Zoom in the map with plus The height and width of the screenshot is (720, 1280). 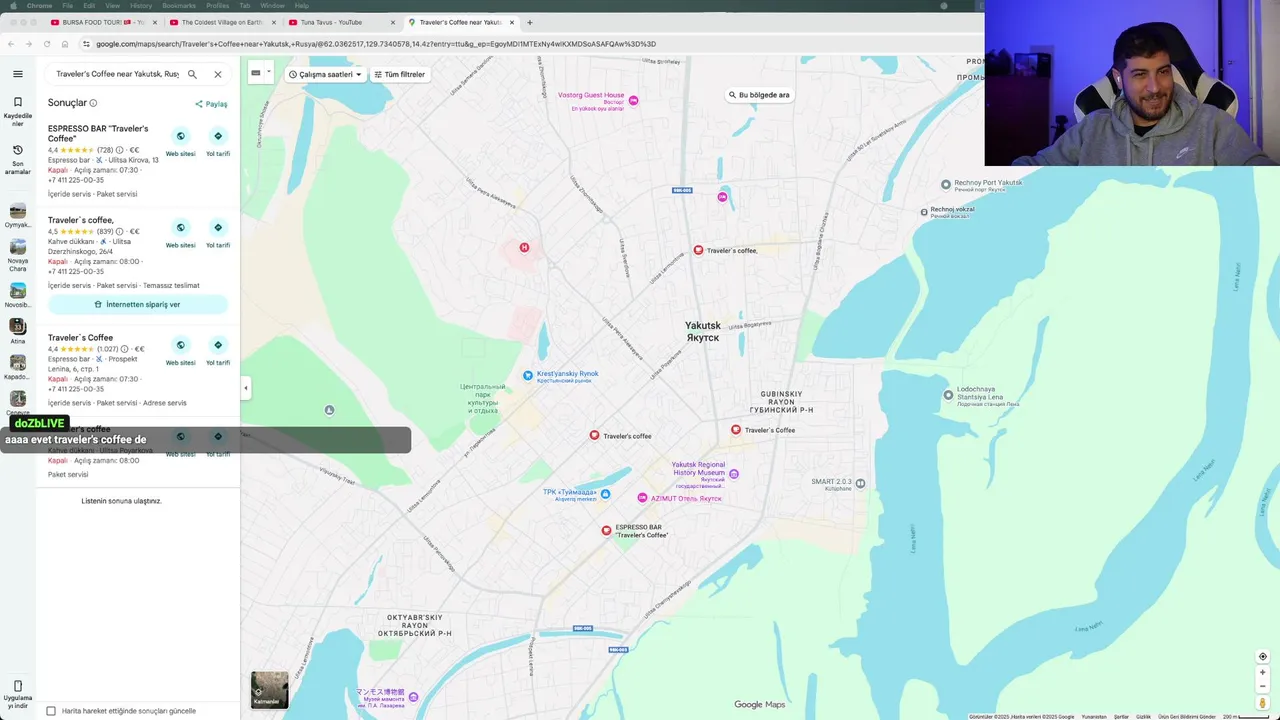[1262, 673]
